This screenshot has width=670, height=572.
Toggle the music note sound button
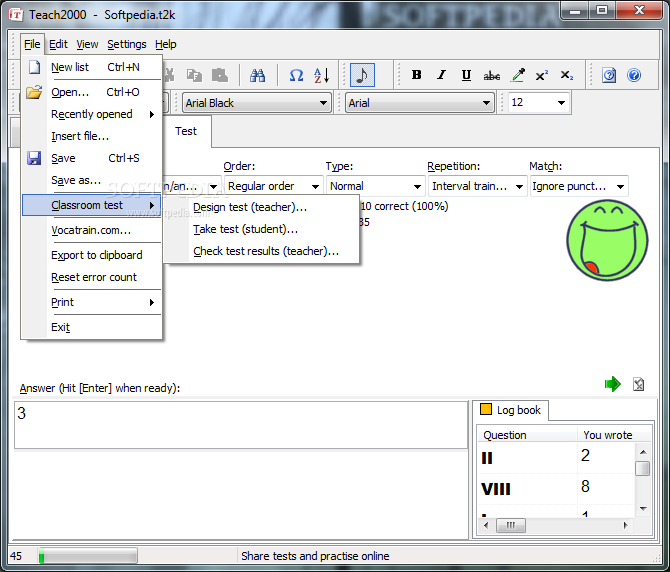coord(362,75)
